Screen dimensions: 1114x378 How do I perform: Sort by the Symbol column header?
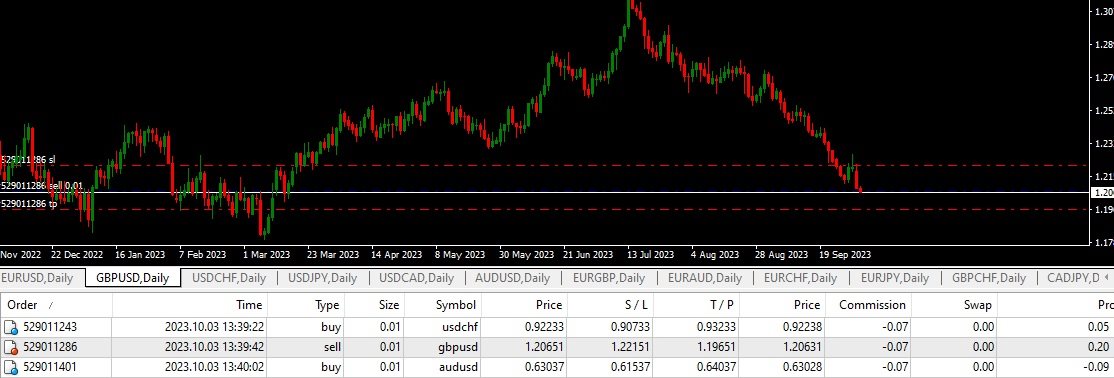(x=455, y=305)
